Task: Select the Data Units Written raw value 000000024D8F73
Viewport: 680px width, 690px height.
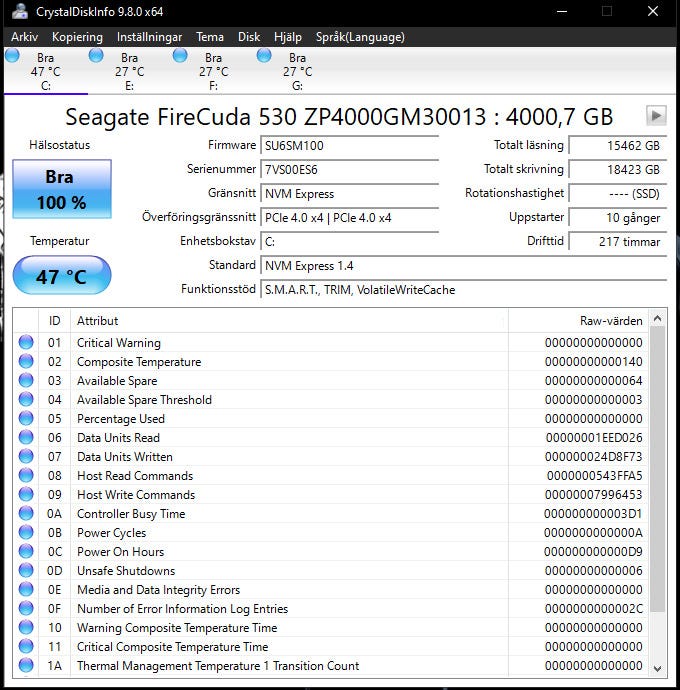Action: [x=594, y=456]
